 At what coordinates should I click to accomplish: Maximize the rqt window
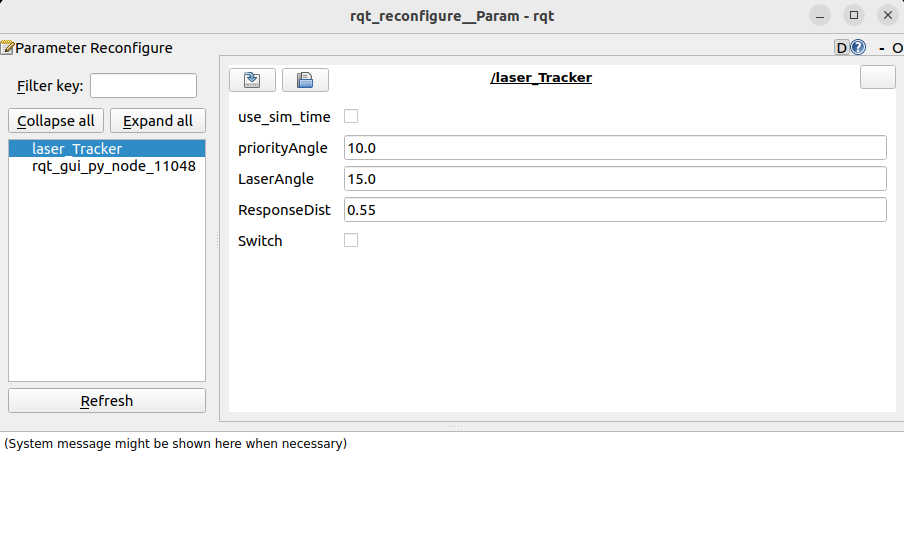[854, 16]
